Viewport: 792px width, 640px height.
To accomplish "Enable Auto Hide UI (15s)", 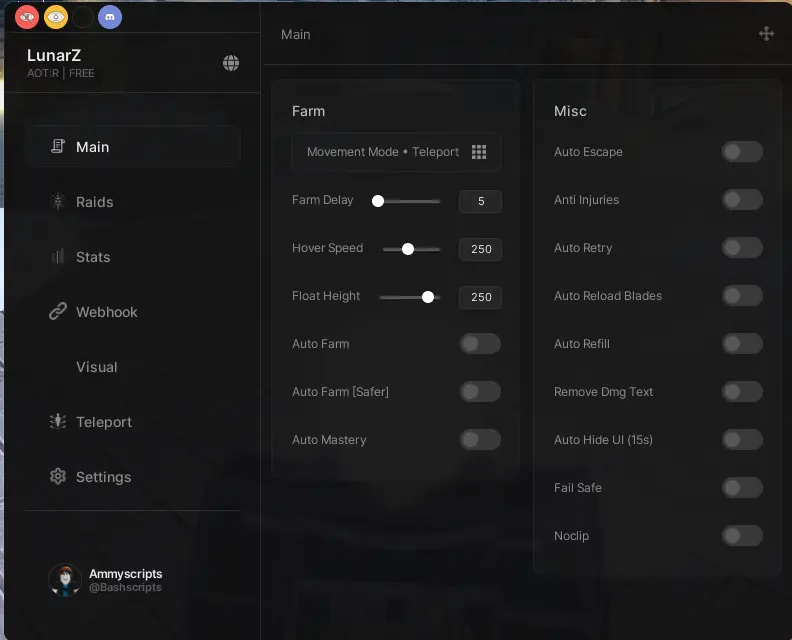I will 742,439.
